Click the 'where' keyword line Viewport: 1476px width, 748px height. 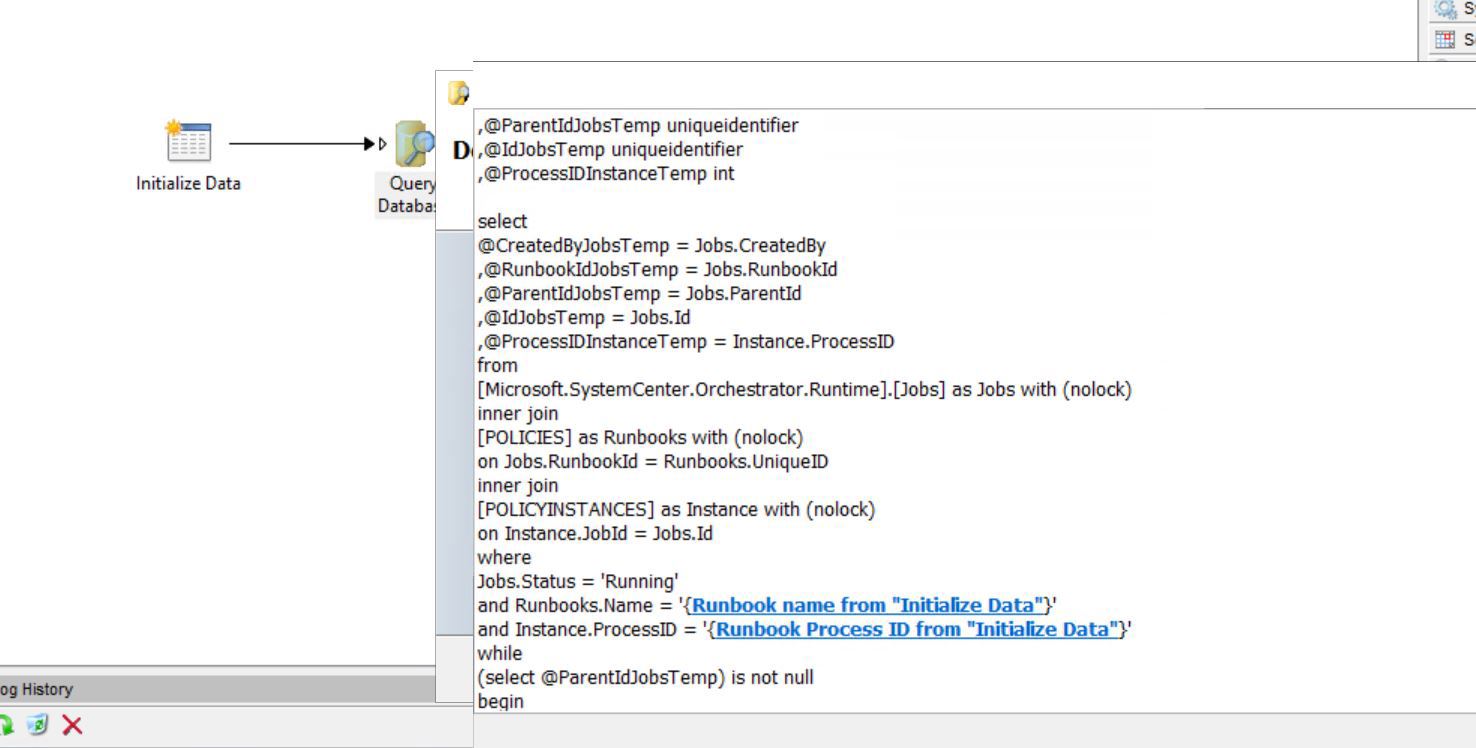(x=505, y=558)
